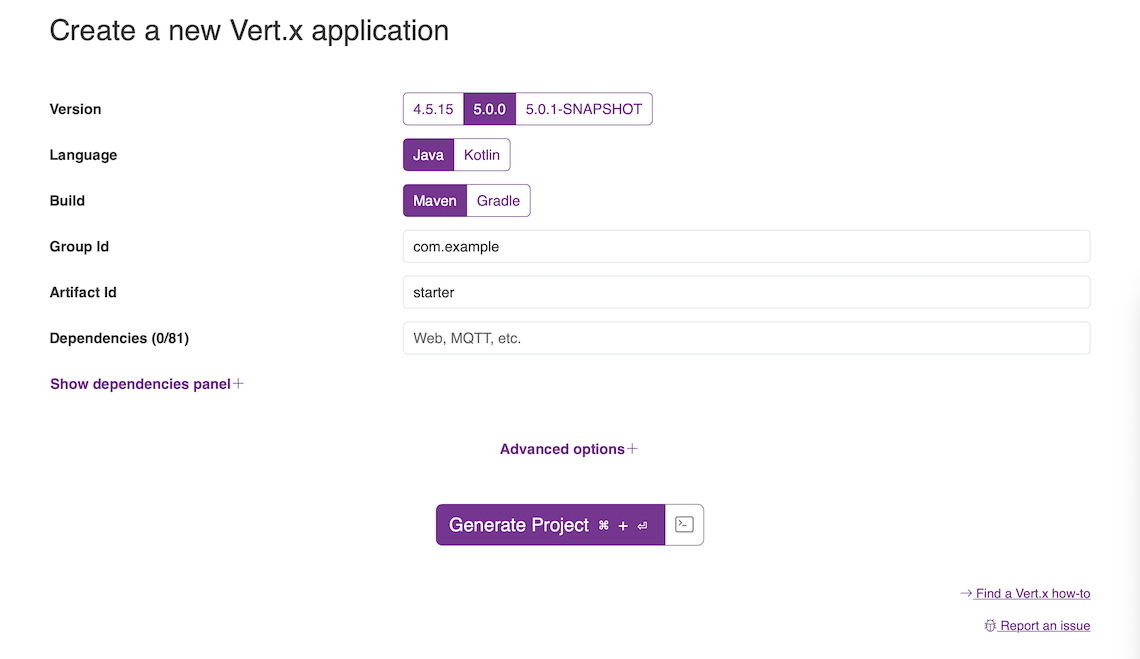Open the Report an issue link
This screenshot has width=1140, height=659.
pyautogui.click(x=1037, y=626)
